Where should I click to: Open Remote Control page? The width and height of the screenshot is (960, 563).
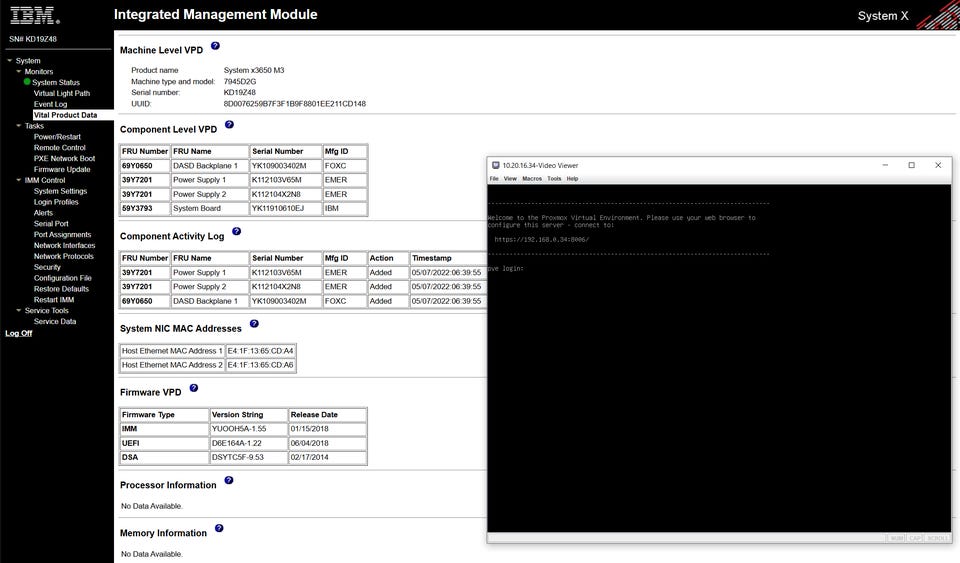(59, 148)
